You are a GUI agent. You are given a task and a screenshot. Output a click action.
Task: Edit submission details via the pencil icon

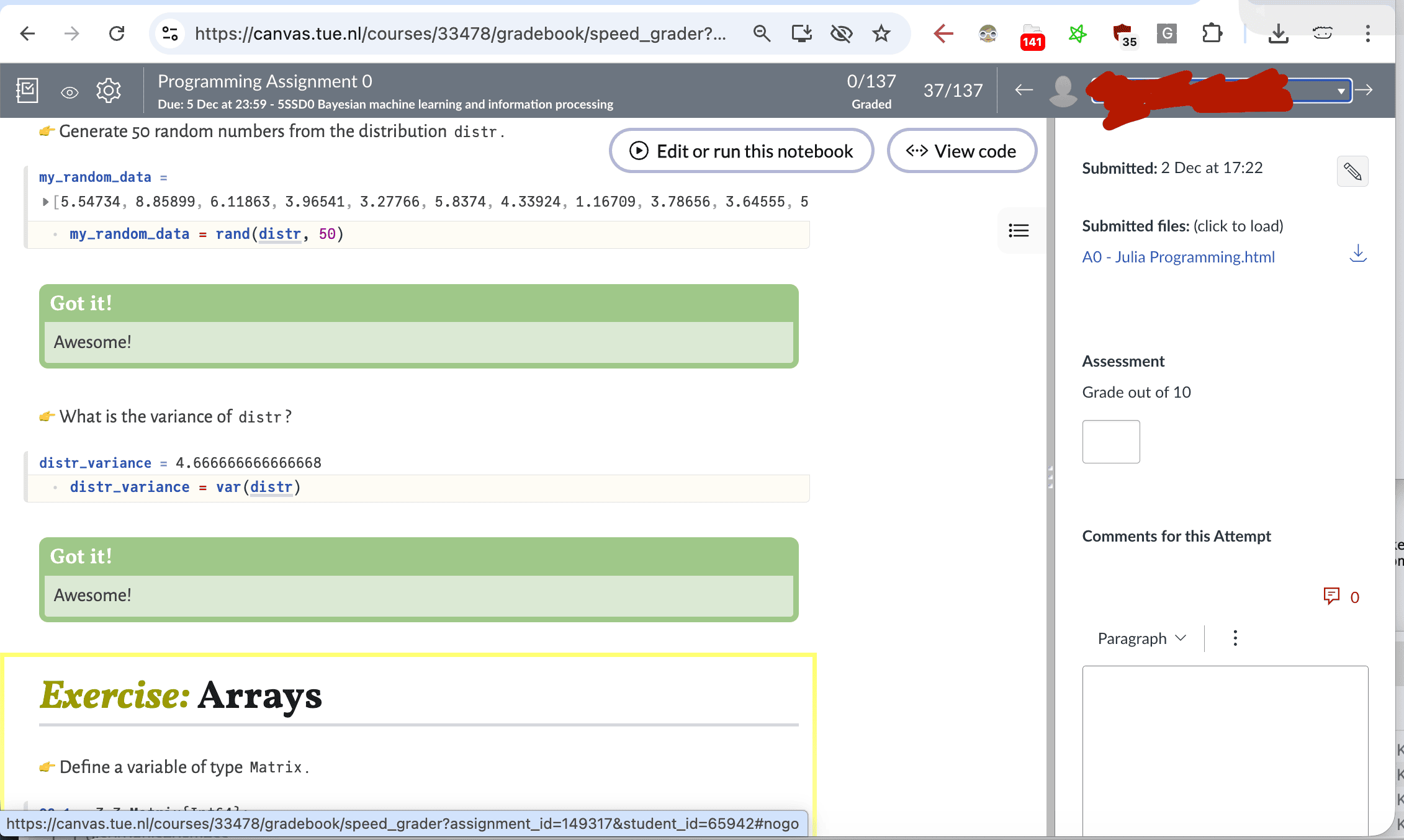tap(1352, 171)
